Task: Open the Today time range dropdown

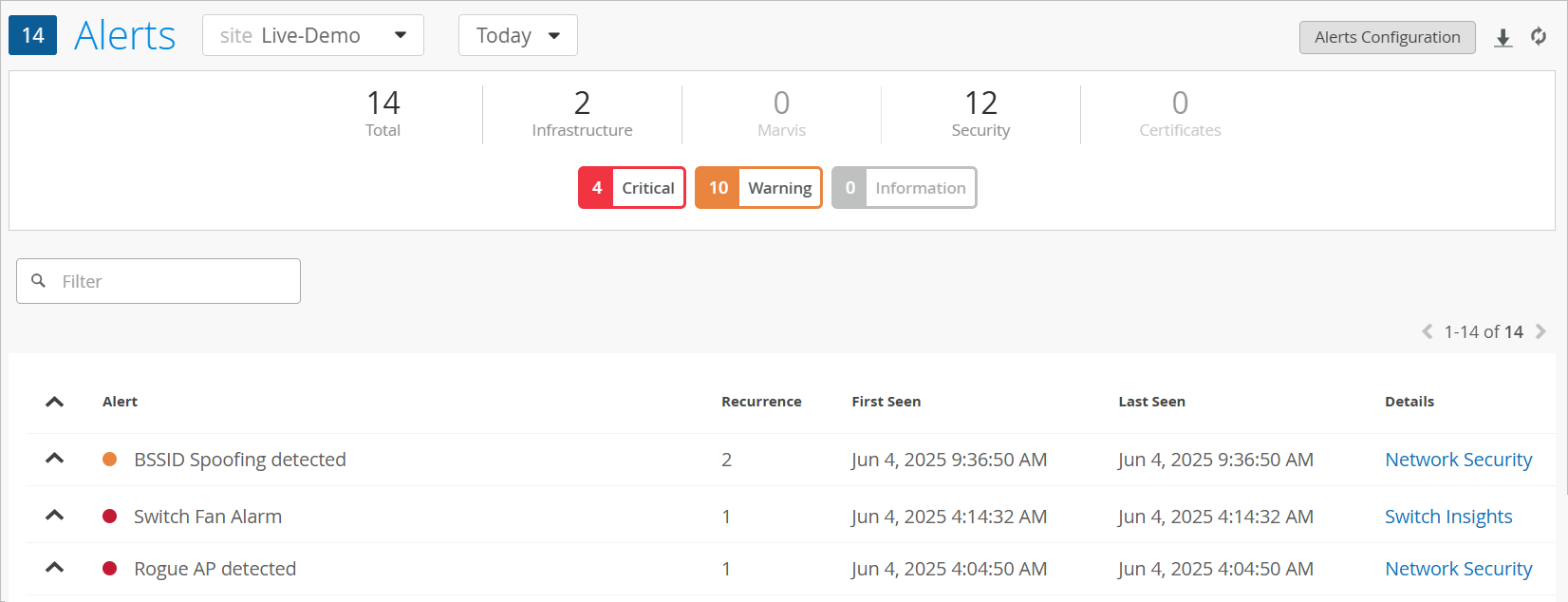Action: [518, 36]
